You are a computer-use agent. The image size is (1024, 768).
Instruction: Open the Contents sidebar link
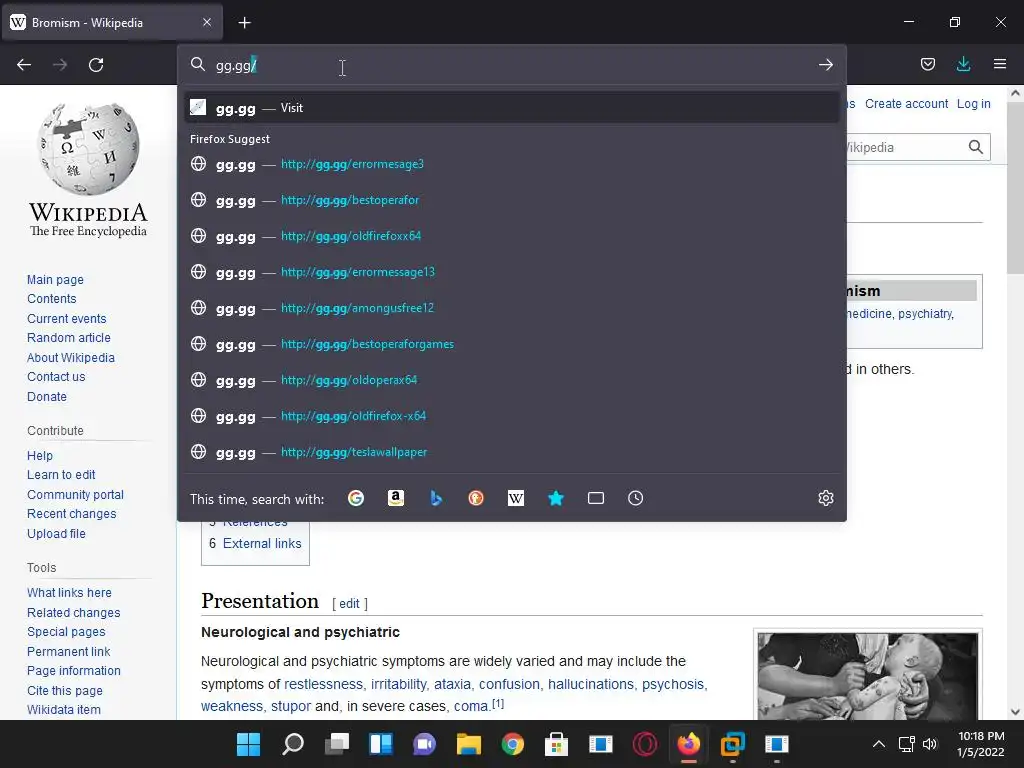(x=52, y=298)
